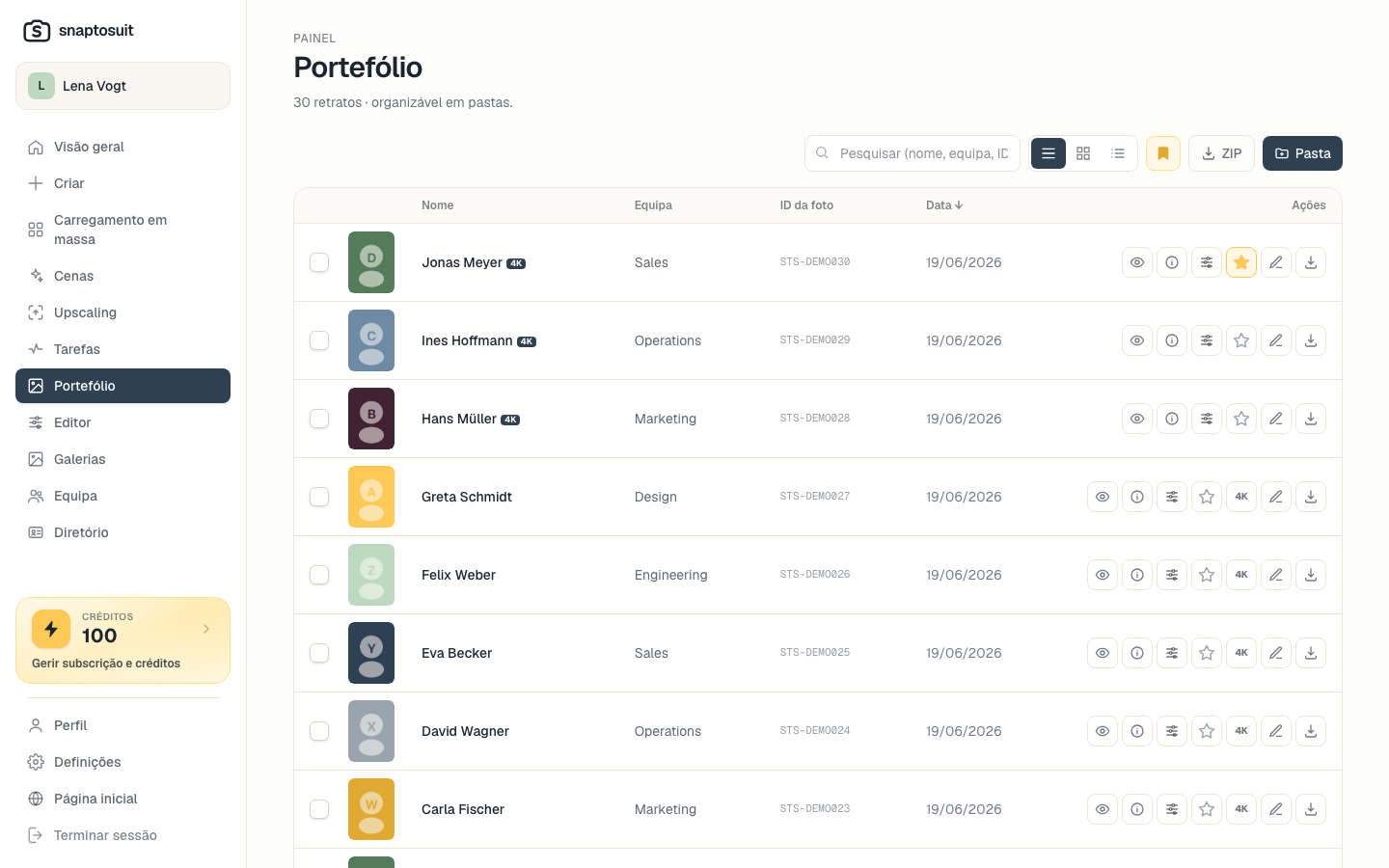Open Carregamento em massa
Viewport: 1389px width, 868px height.
(x=123, y=230)
